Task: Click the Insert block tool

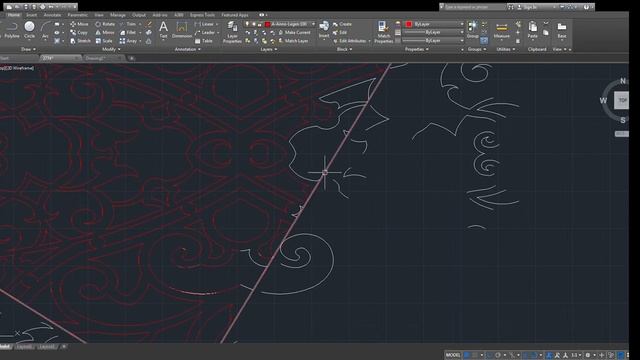Action: coord(324,30)
